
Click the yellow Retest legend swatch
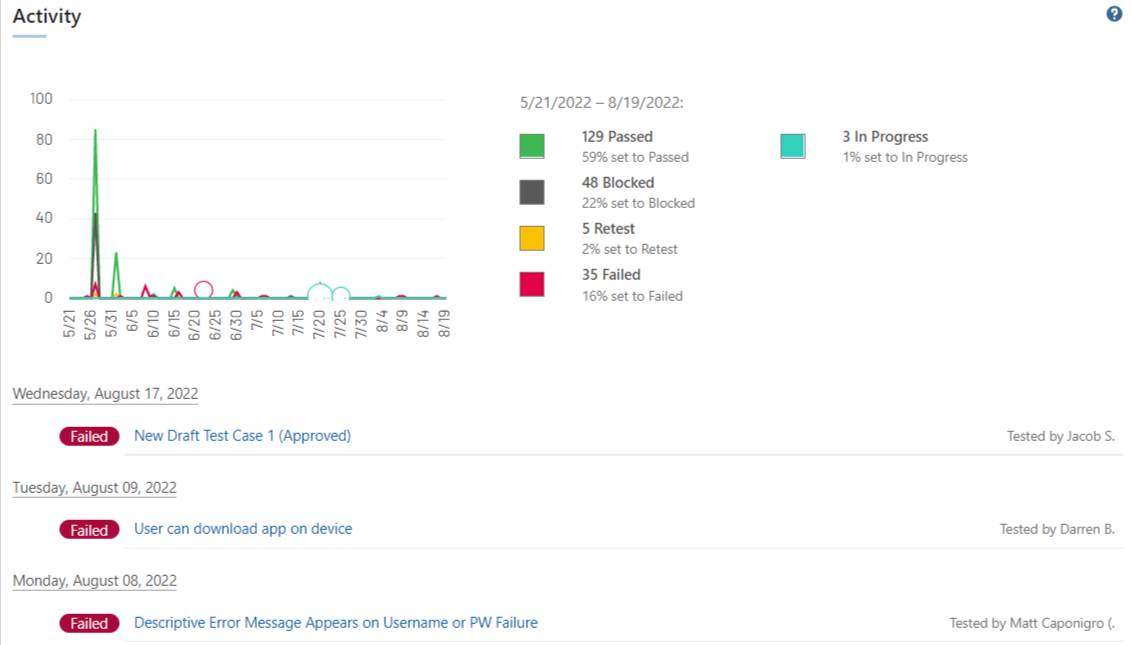tap(532, 238)
